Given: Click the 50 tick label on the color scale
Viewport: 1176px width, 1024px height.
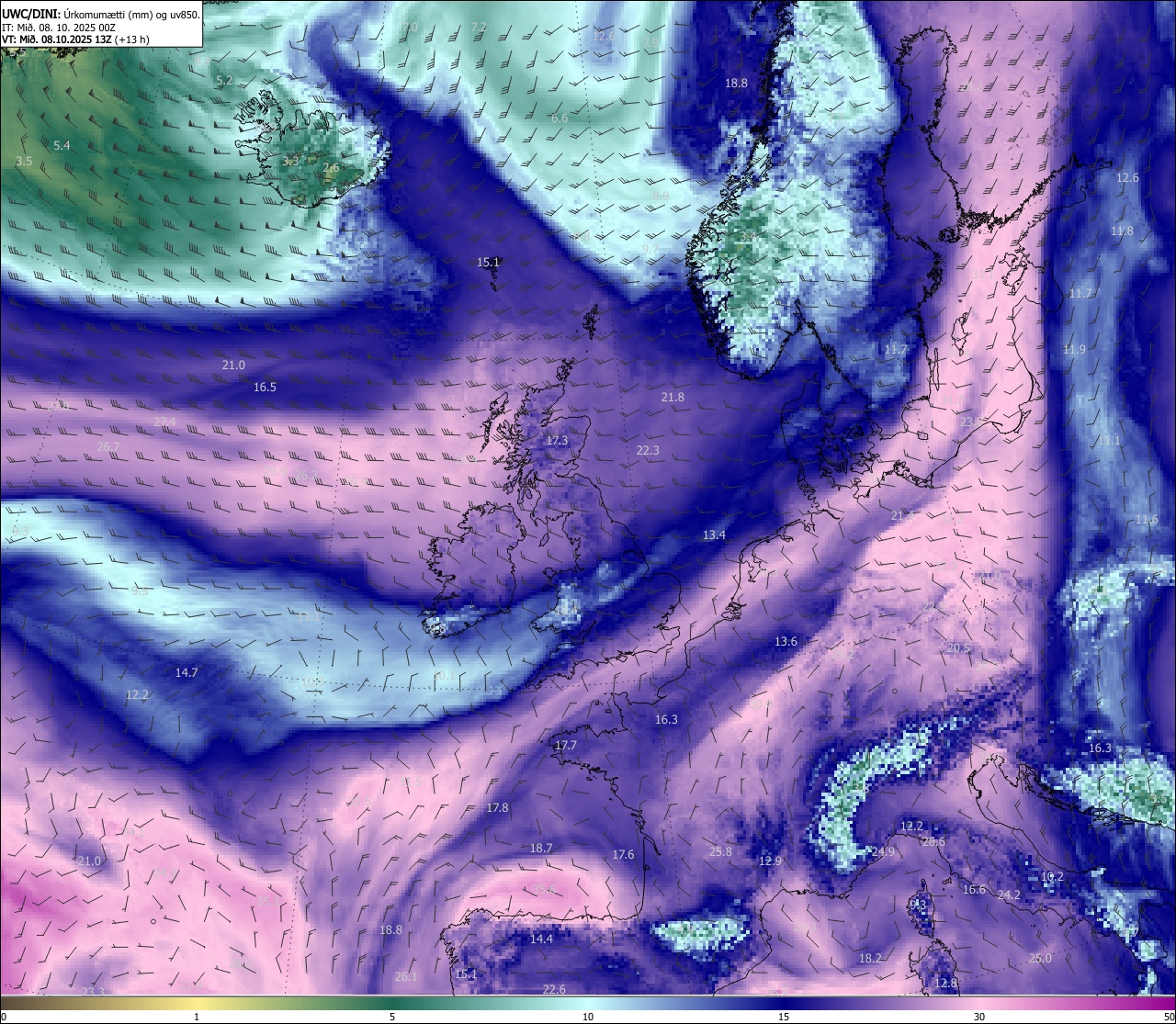Looking at the screenshot, I should coord(1168,1017).
